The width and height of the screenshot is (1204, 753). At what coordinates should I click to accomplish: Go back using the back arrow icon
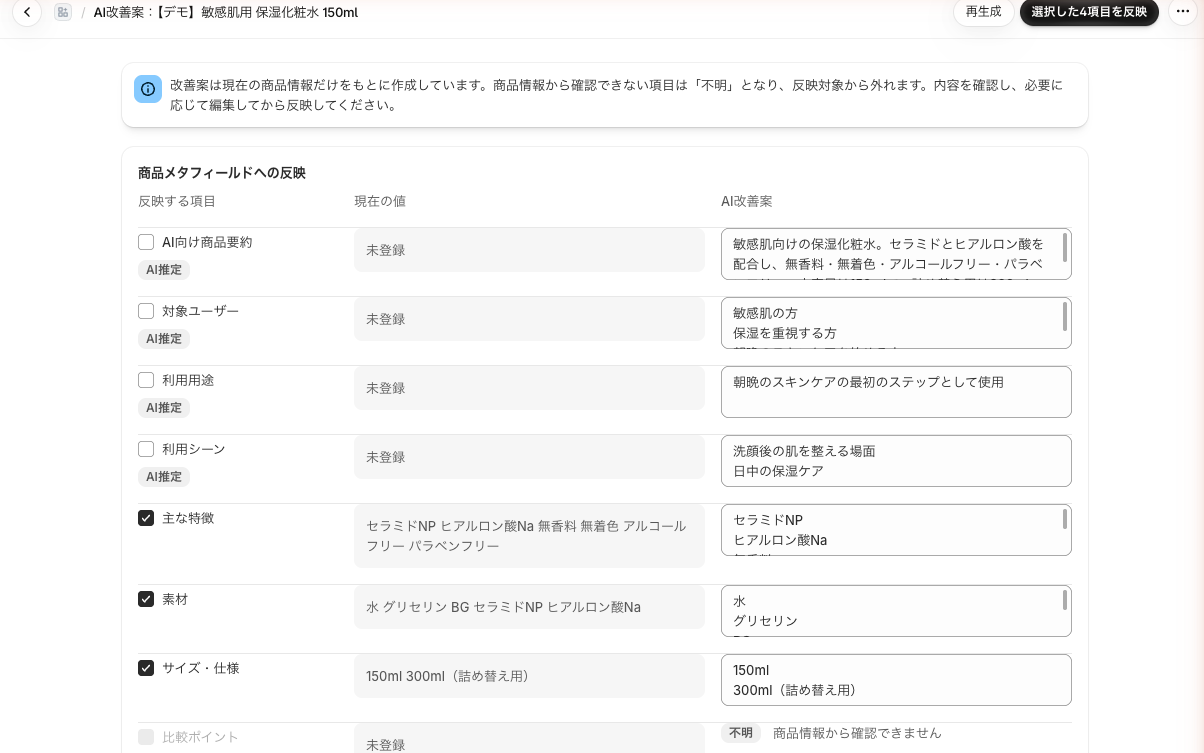coord(27,12)
